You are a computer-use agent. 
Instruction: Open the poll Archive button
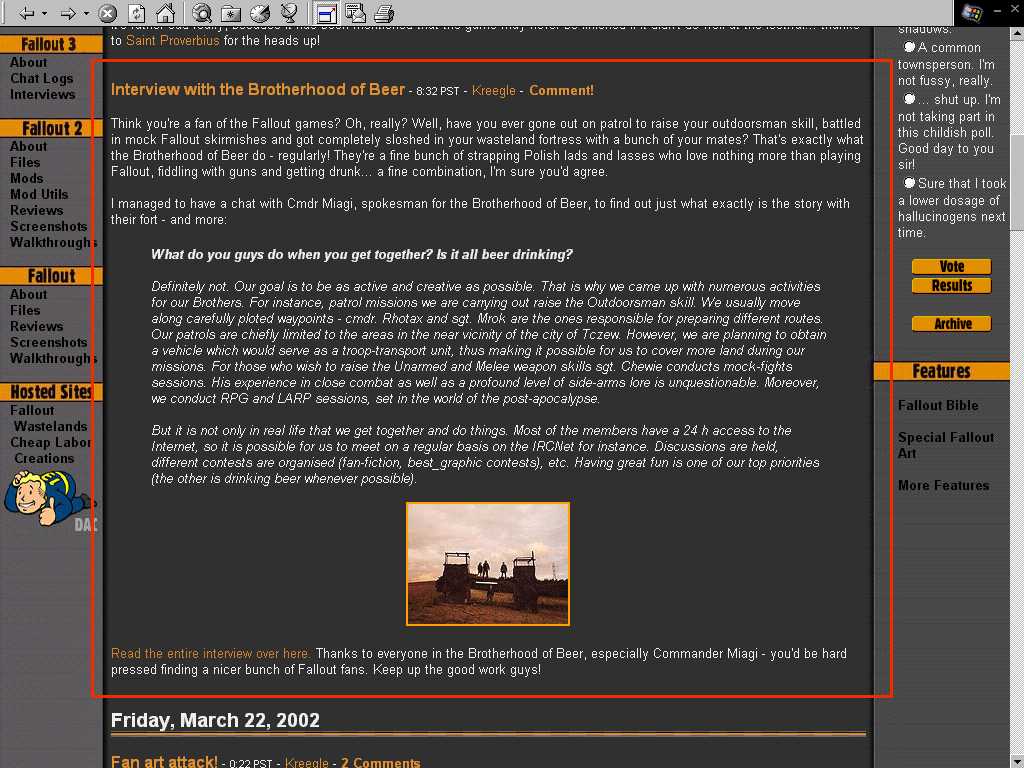click(x=952, y=323)
